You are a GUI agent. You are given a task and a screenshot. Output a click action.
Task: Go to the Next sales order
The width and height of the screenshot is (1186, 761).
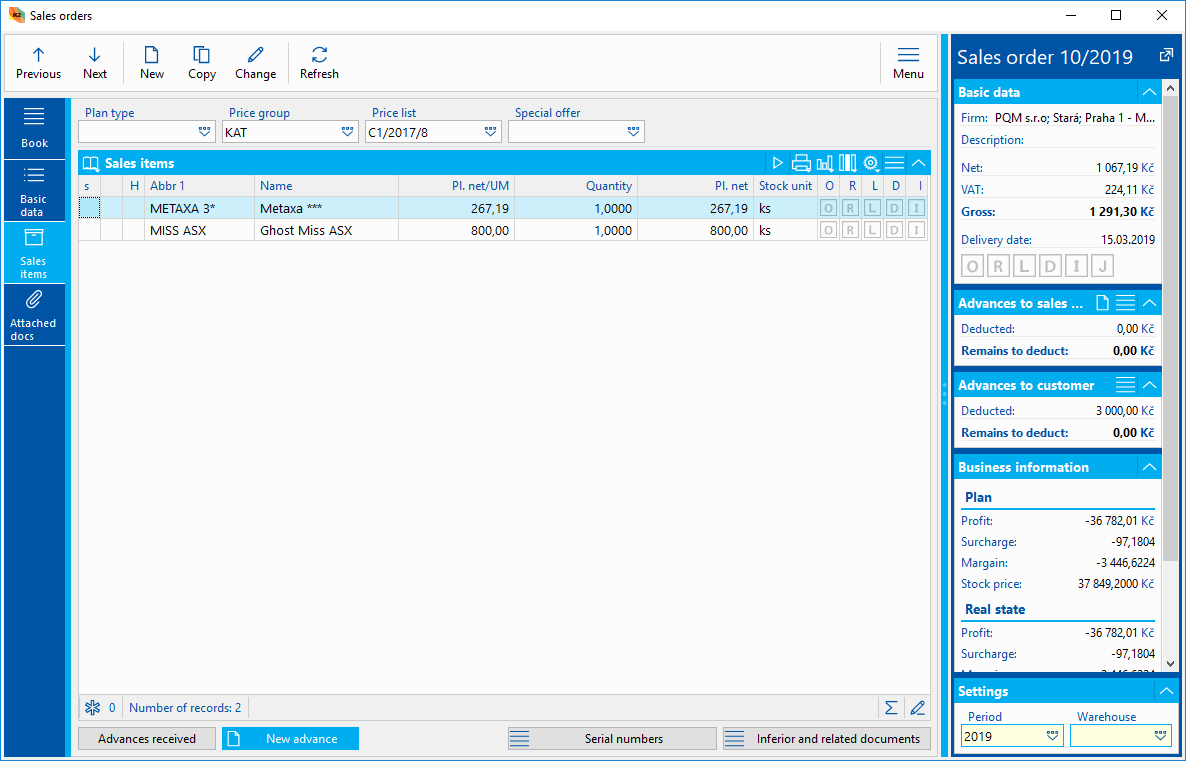[95, 64]
